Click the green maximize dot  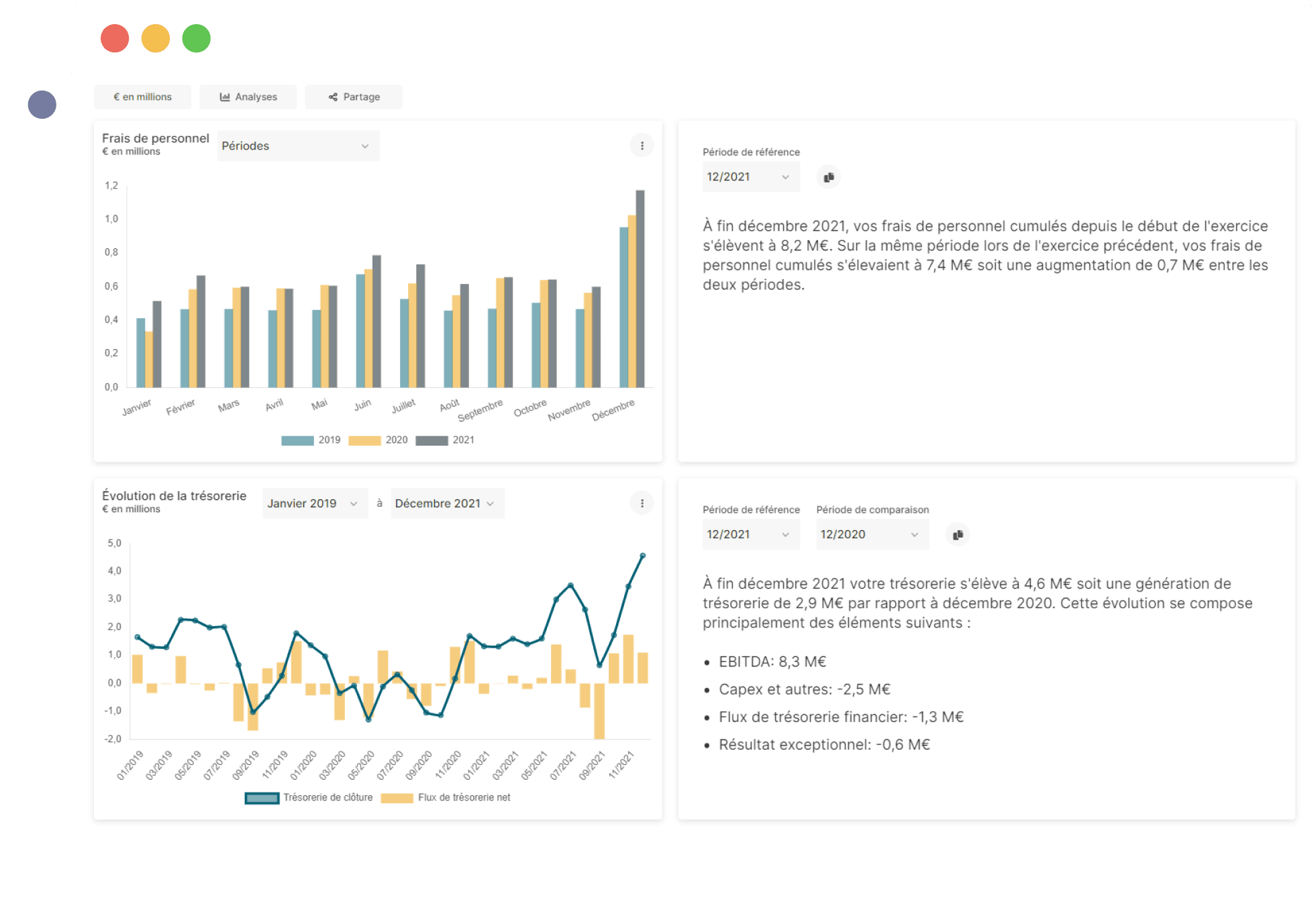click(197, 38)
